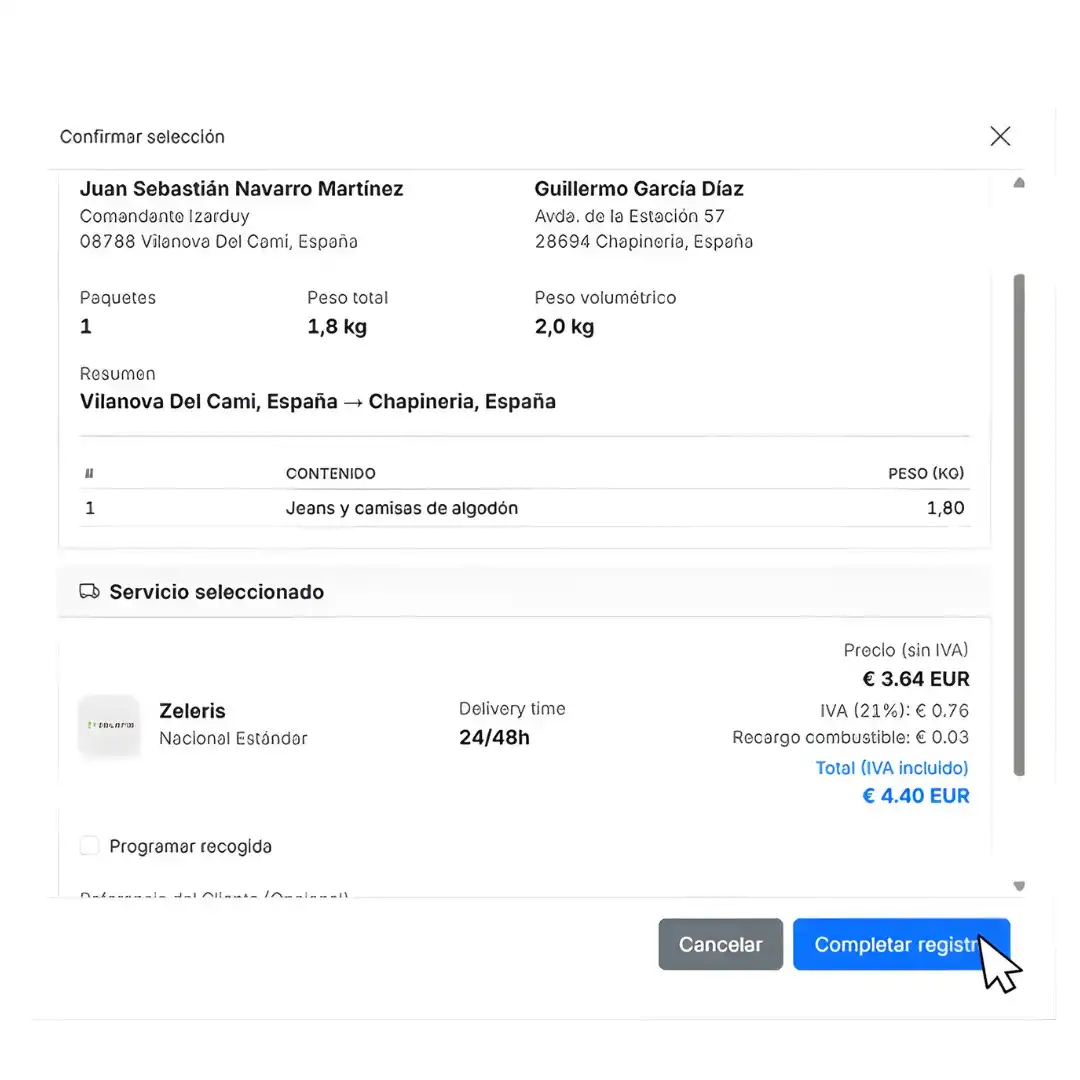1080x1080 pixels.
Task: Click the scrollbar down arrow
Action: coord(1019,885)
